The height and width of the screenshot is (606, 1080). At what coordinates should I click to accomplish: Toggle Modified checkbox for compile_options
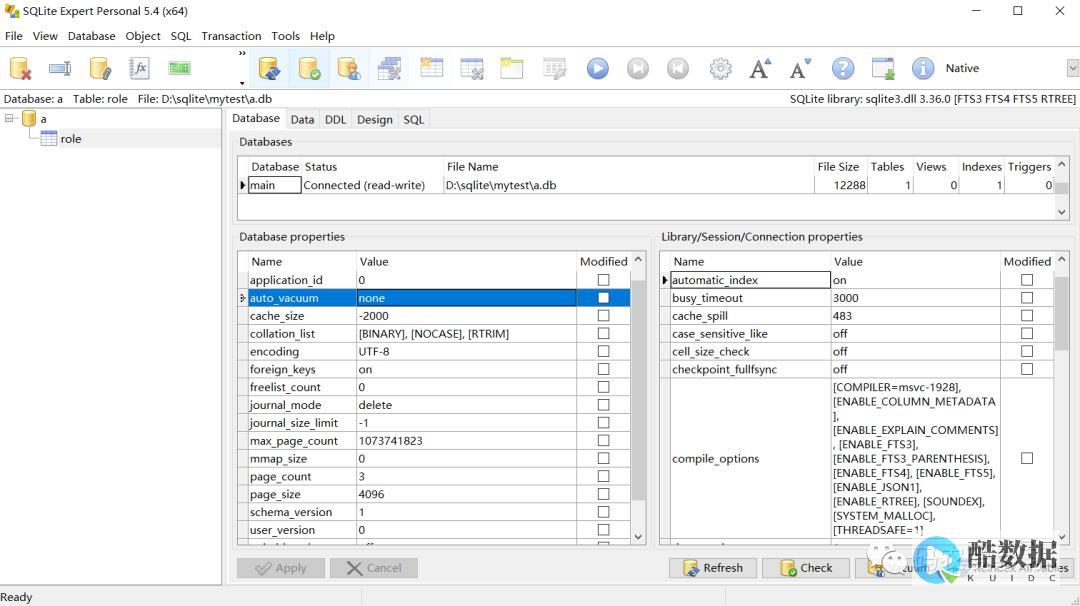[1027, 458]
